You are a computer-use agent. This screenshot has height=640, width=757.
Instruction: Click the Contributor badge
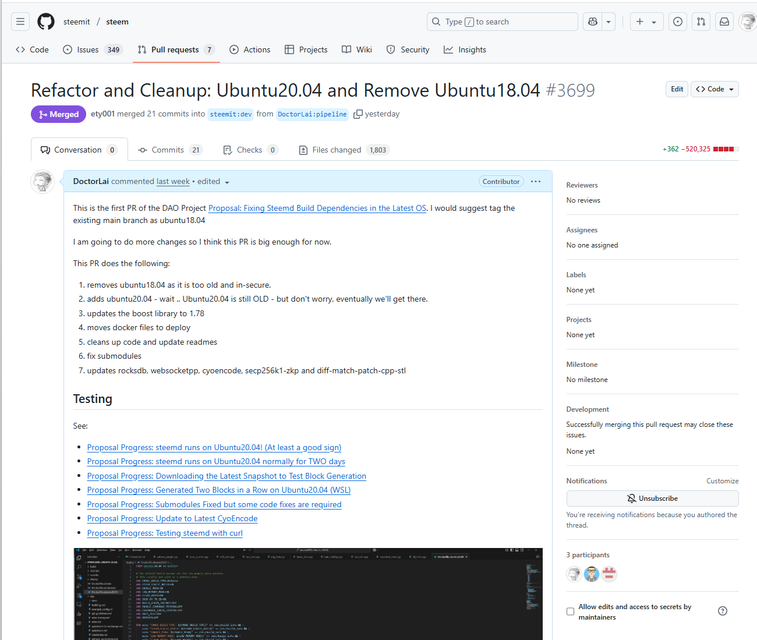501,181
